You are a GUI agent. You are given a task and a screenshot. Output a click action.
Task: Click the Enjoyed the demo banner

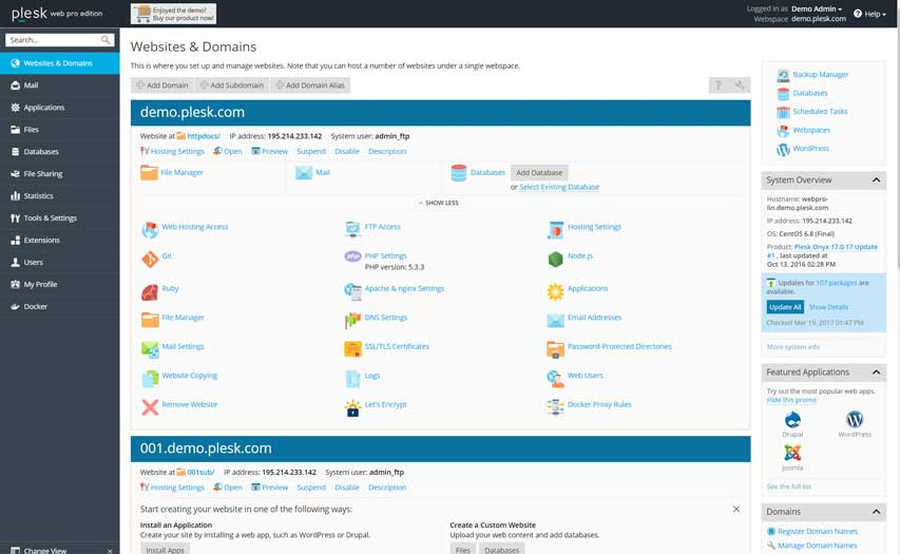(x=173, y=14)
